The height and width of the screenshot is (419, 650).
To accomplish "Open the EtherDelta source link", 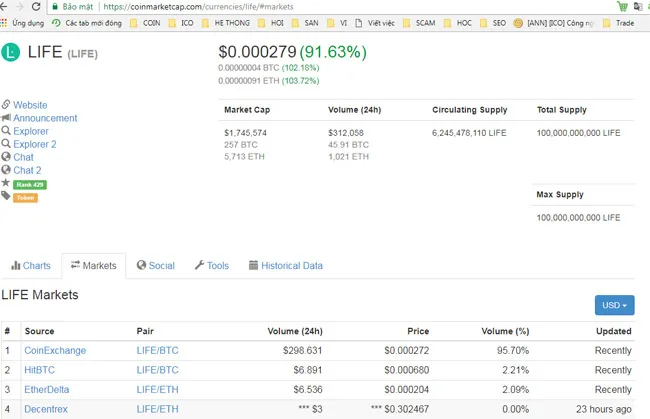I will point(47,390).
